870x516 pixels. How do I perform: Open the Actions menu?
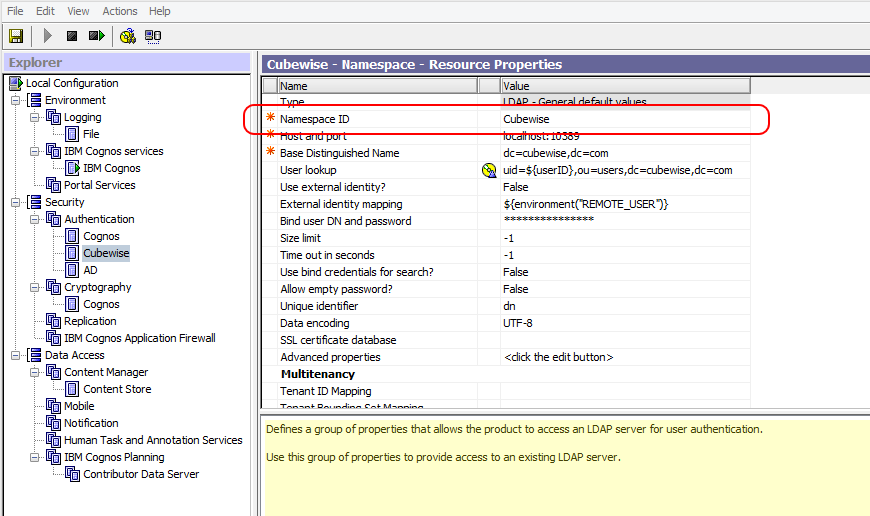point(120,11)
